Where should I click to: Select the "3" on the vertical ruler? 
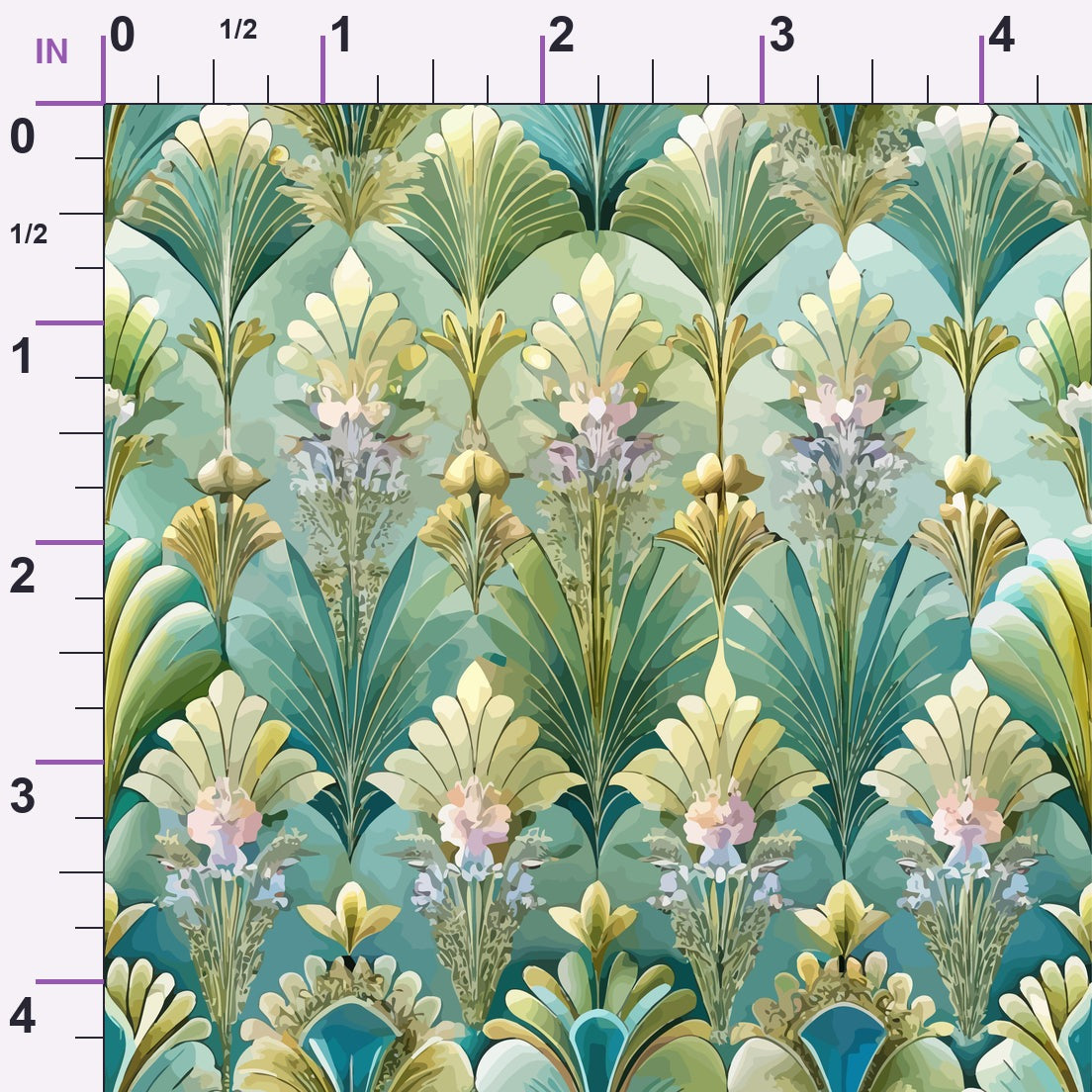(x=23, y=796)
